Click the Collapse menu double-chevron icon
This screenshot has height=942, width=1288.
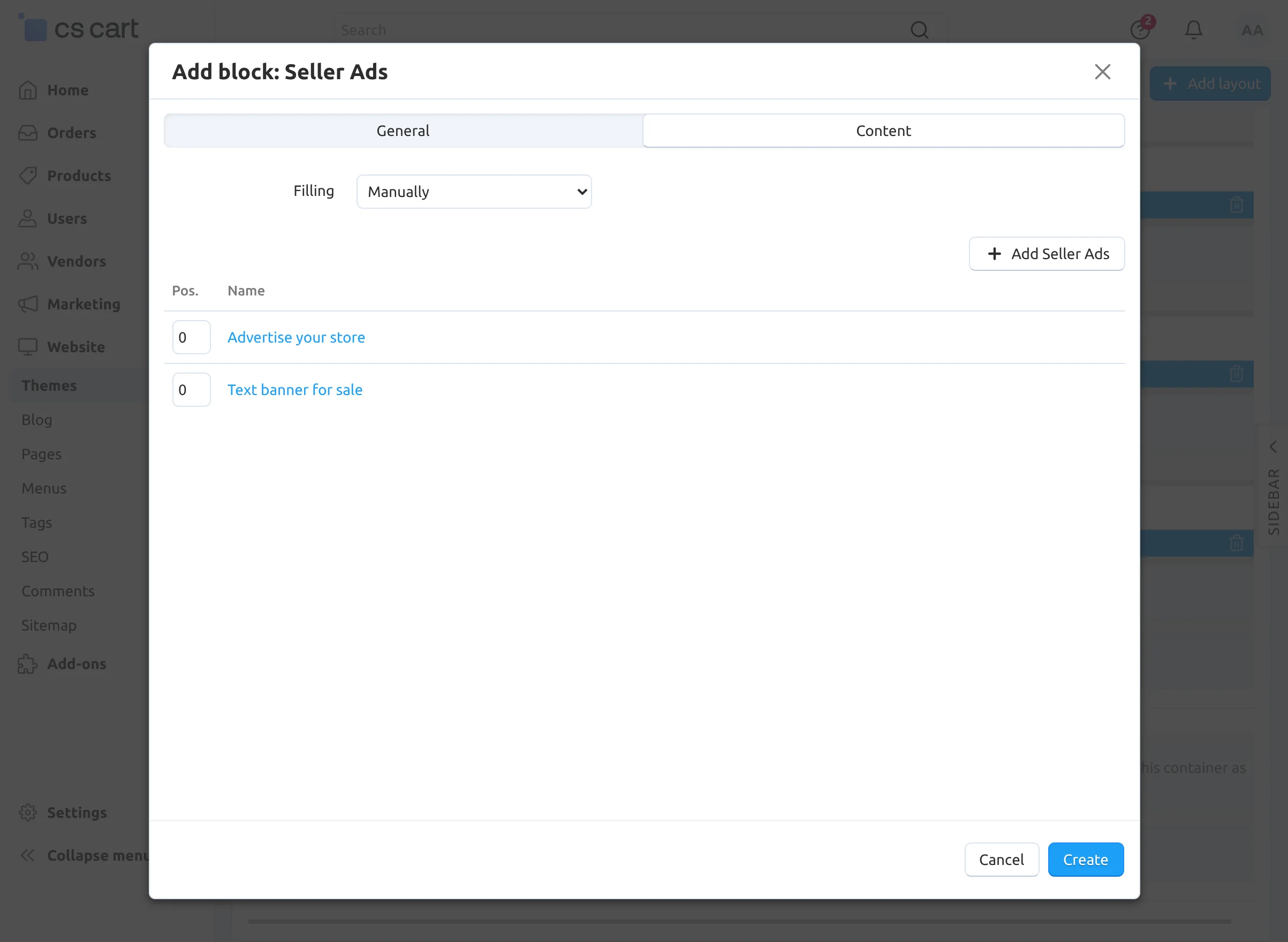[x=27, y=855]
